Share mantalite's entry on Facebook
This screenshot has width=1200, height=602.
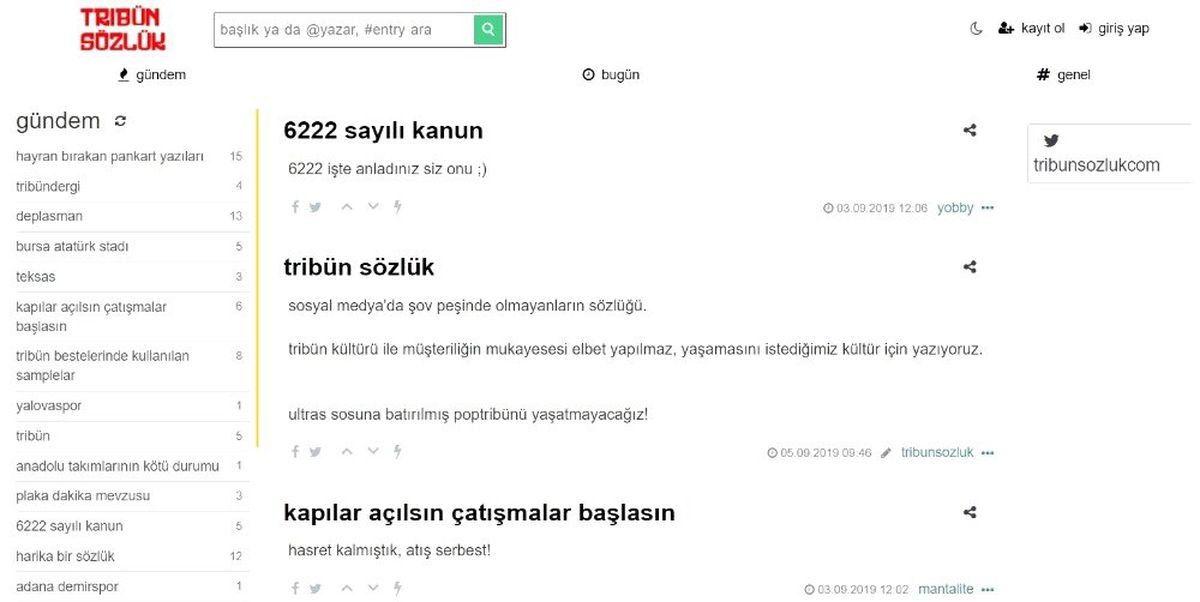[x=295, y=589]
